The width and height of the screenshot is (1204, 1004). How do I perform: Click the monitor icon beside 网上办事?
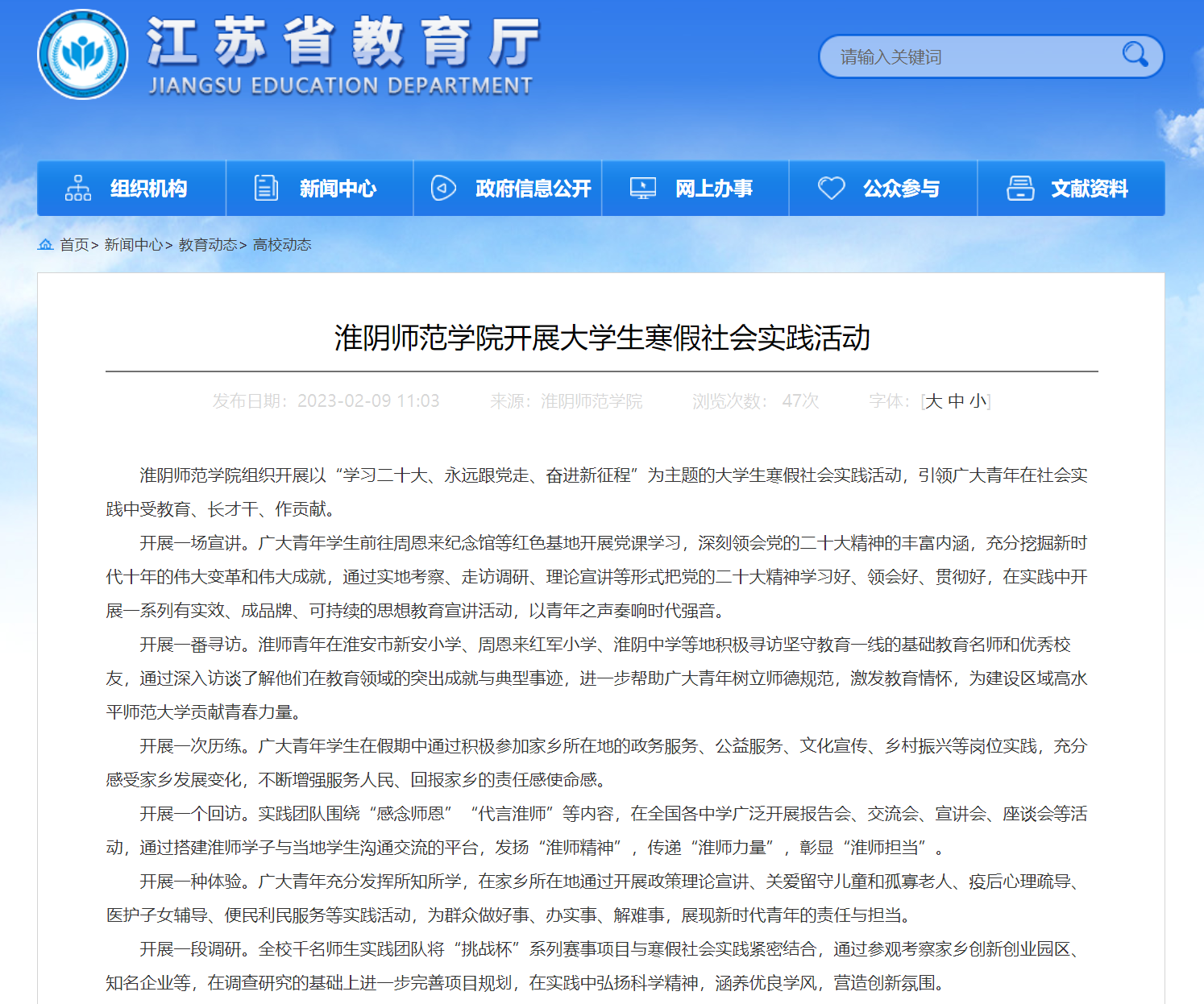[x=642, y=188]
